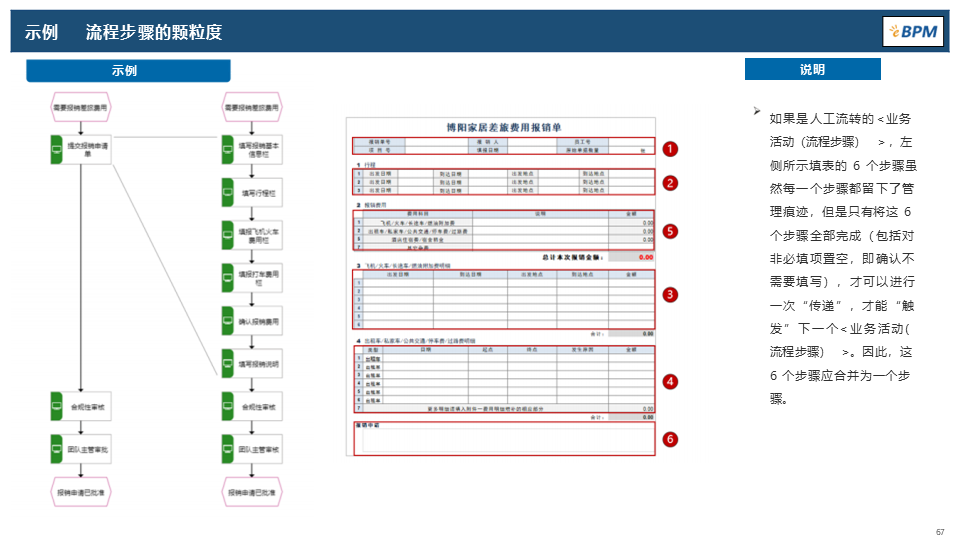Click 确认报销费用 step label
The width and height of the screenshot is (960, 540).
[258, 321]
